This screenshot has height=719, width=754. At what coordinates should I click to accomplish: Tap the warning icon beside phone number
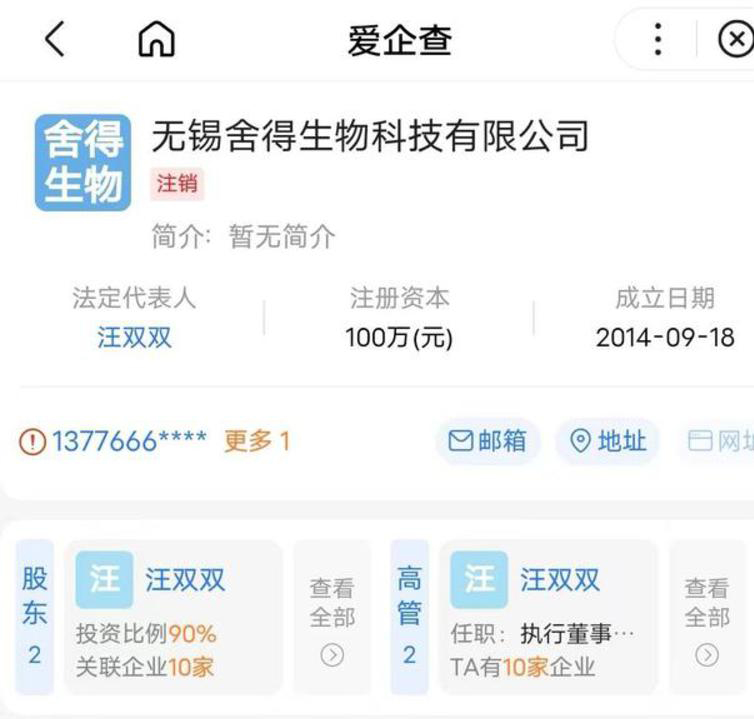(x=32, y=441)
